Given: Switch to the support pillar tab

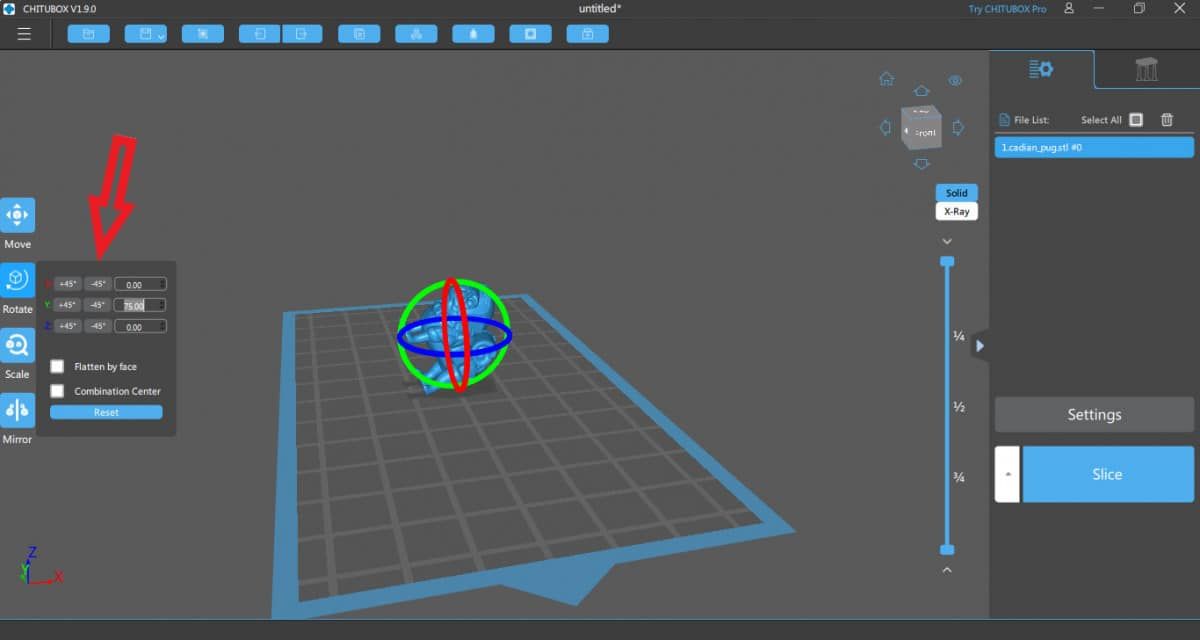Looking at the screenshot, I should [1146, 70].
